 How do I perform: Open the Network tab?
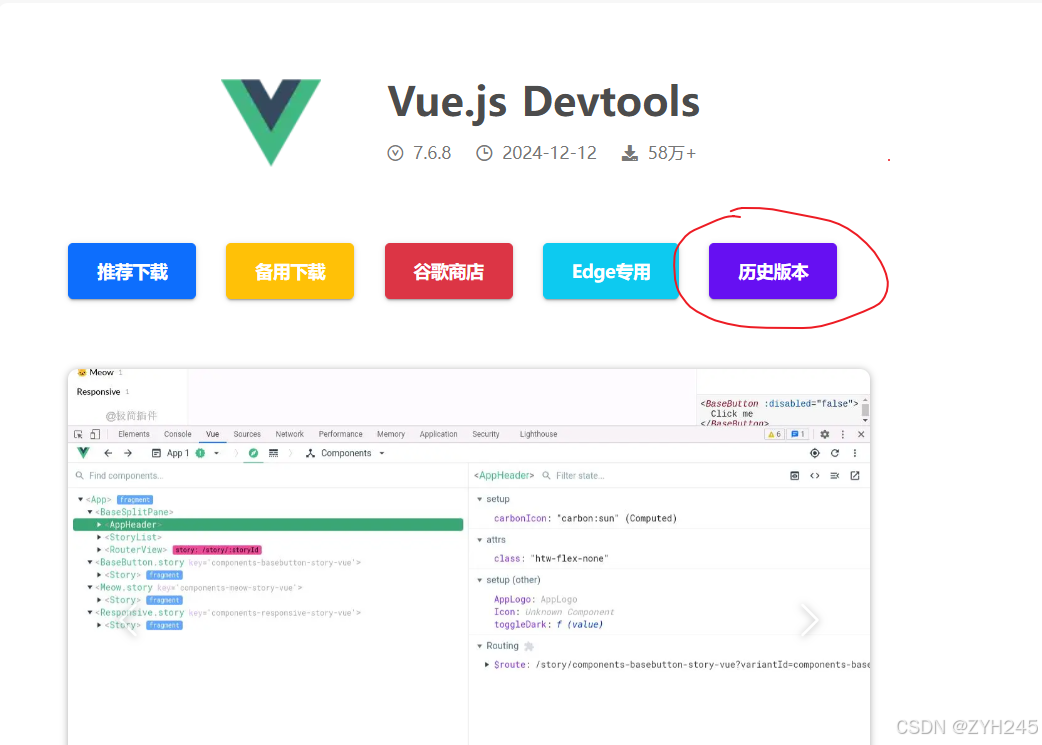[x=290, y=434]
